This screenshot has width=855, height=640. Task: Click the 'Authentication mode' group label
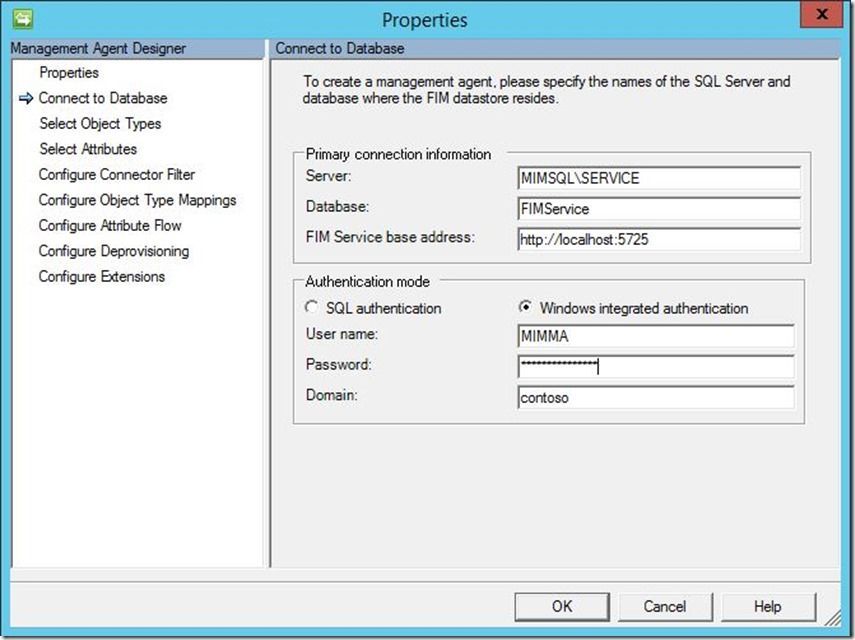[368, 282]
